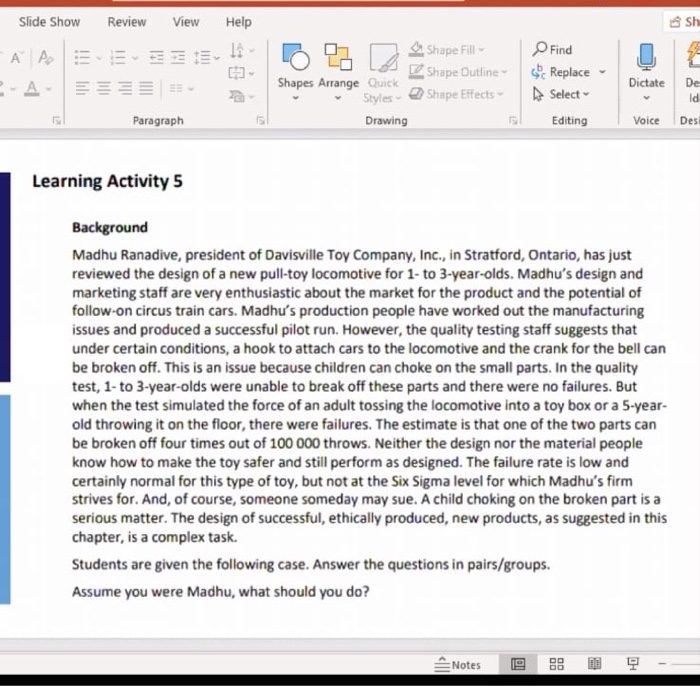Screen dimensions: 700x686
Task: Open the Slide Show tab
Action: [x=50, y=22]
